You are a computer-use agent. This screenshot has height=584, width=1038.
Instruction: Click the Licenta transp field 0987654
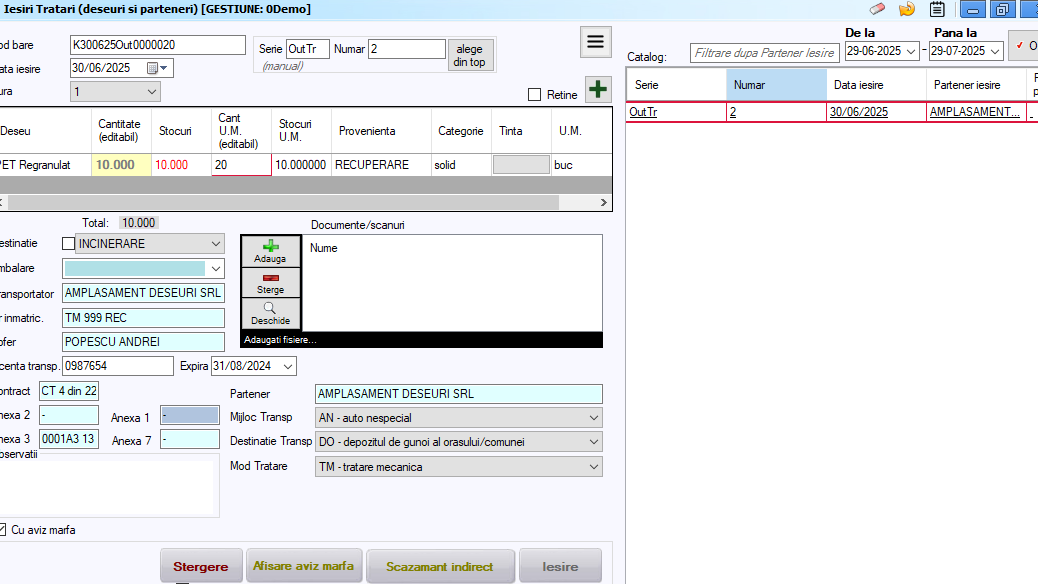(117, 366)
